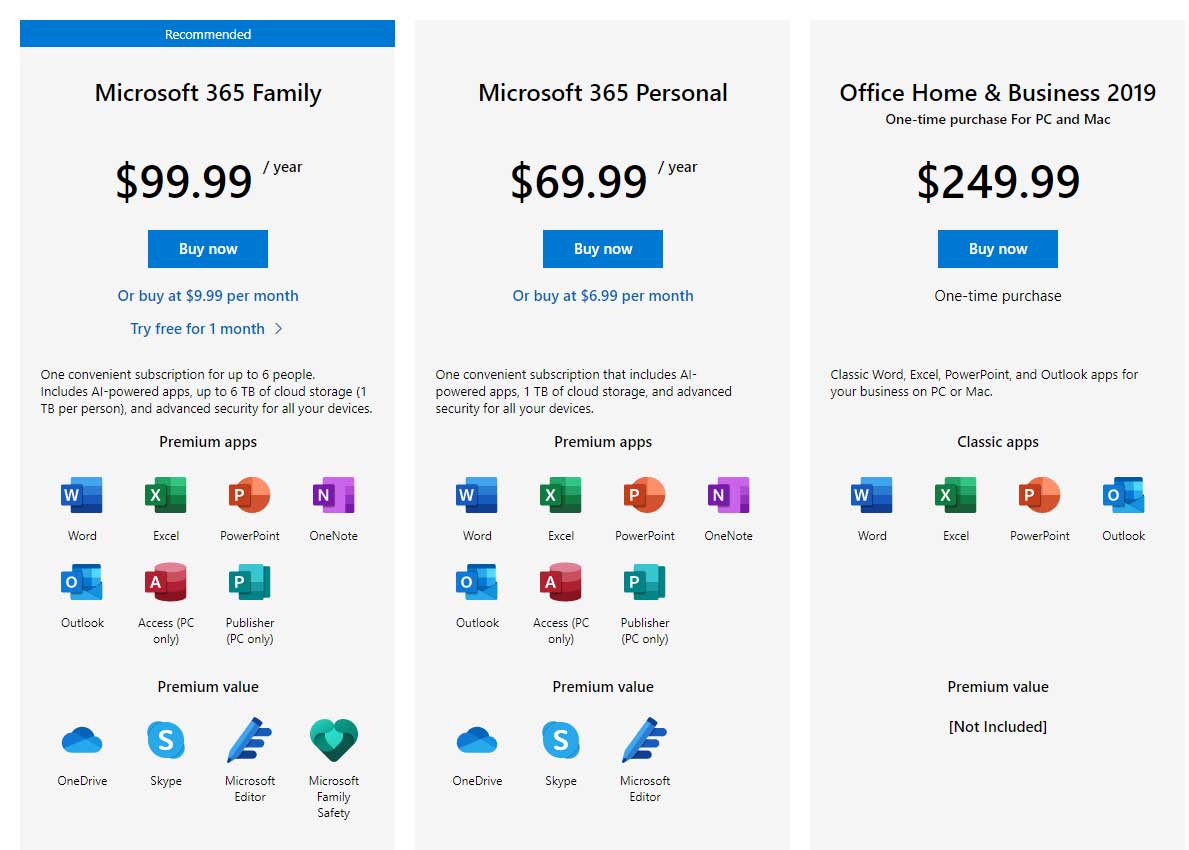The height and width of the screenshot is (850, 1189).
Task: Click Buy now for Microsoft 365 Family
Action: coord(208,249)
